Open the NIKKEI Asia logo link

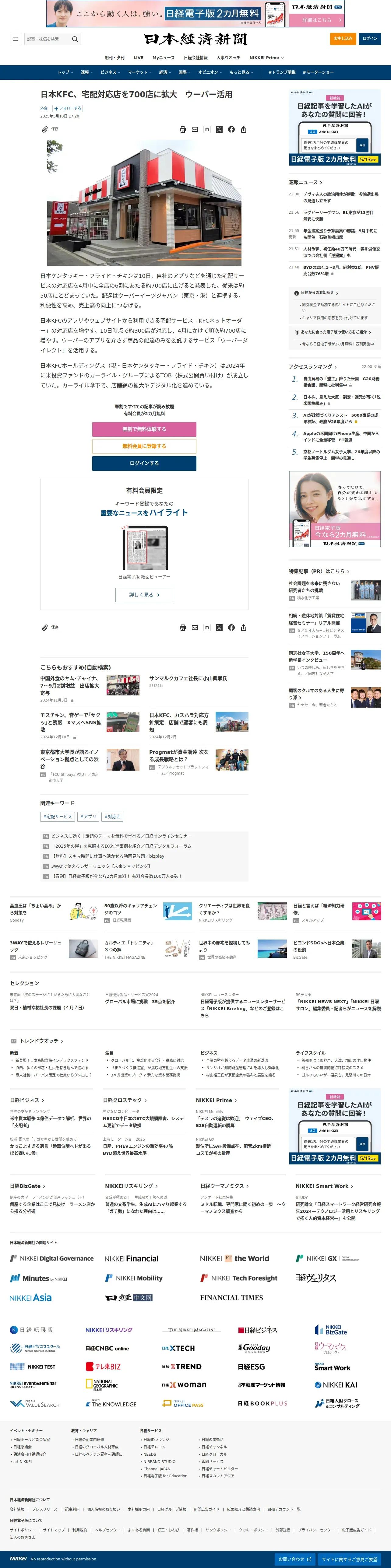30,1298
